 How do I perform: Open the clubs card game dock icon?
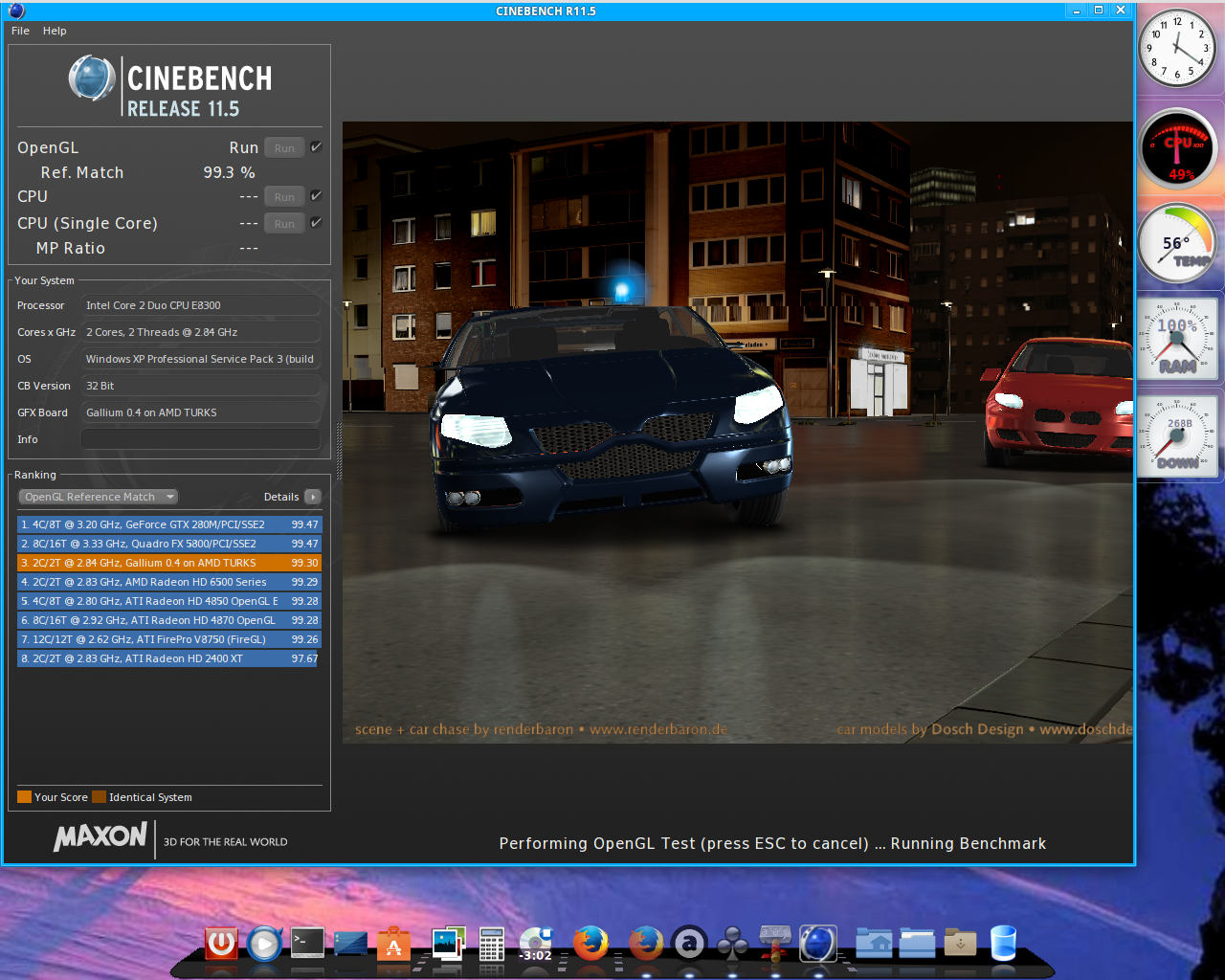pos(733,945)
